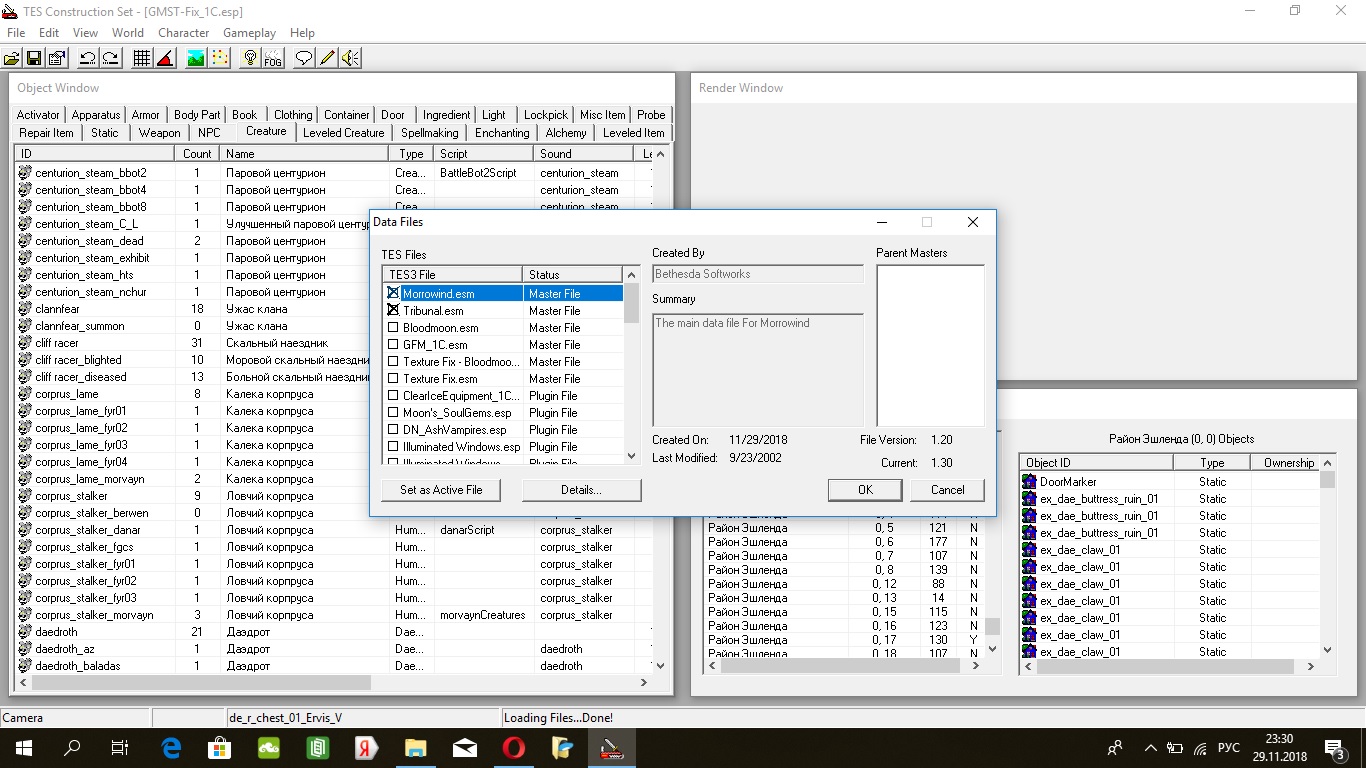Click the Created By text field
This screenshot has width=1366, height=768.
tap(758, 274)
